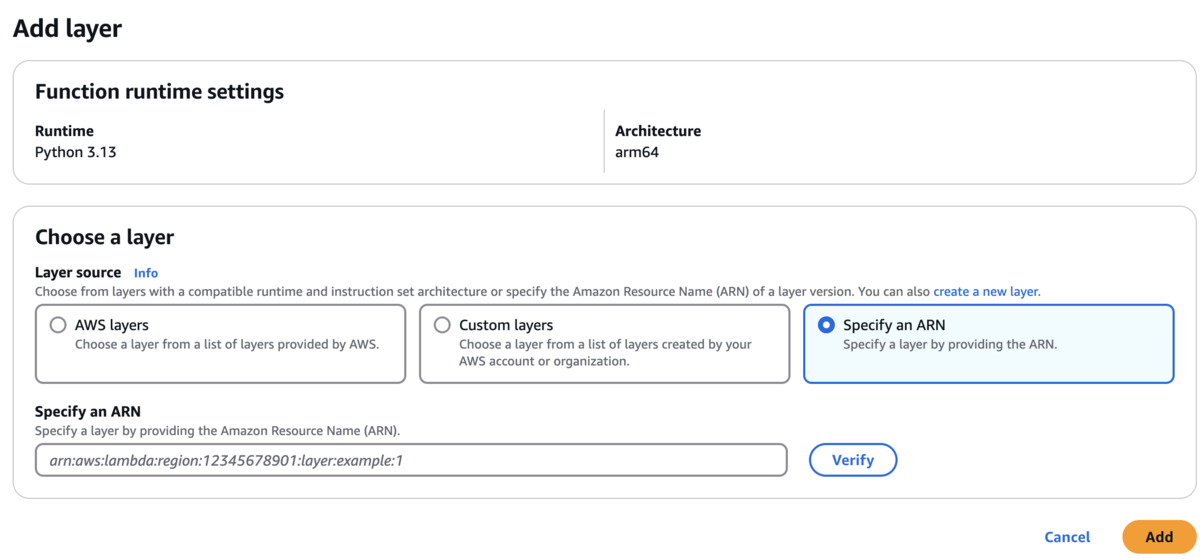
Task: Focus the layer ARN text input field
Action: click(x=411, y=460)
